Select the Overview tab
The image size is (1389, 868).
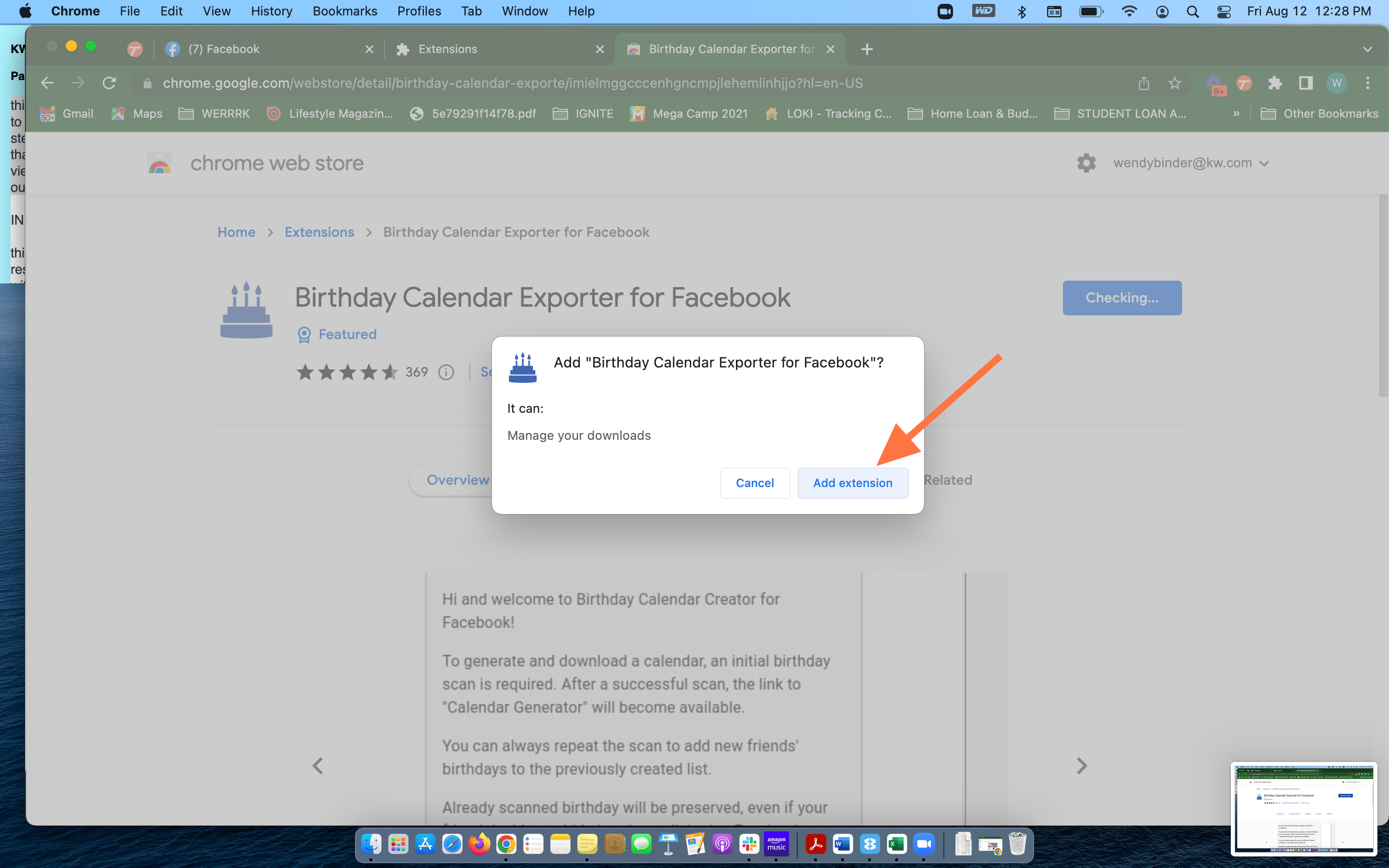457,480
